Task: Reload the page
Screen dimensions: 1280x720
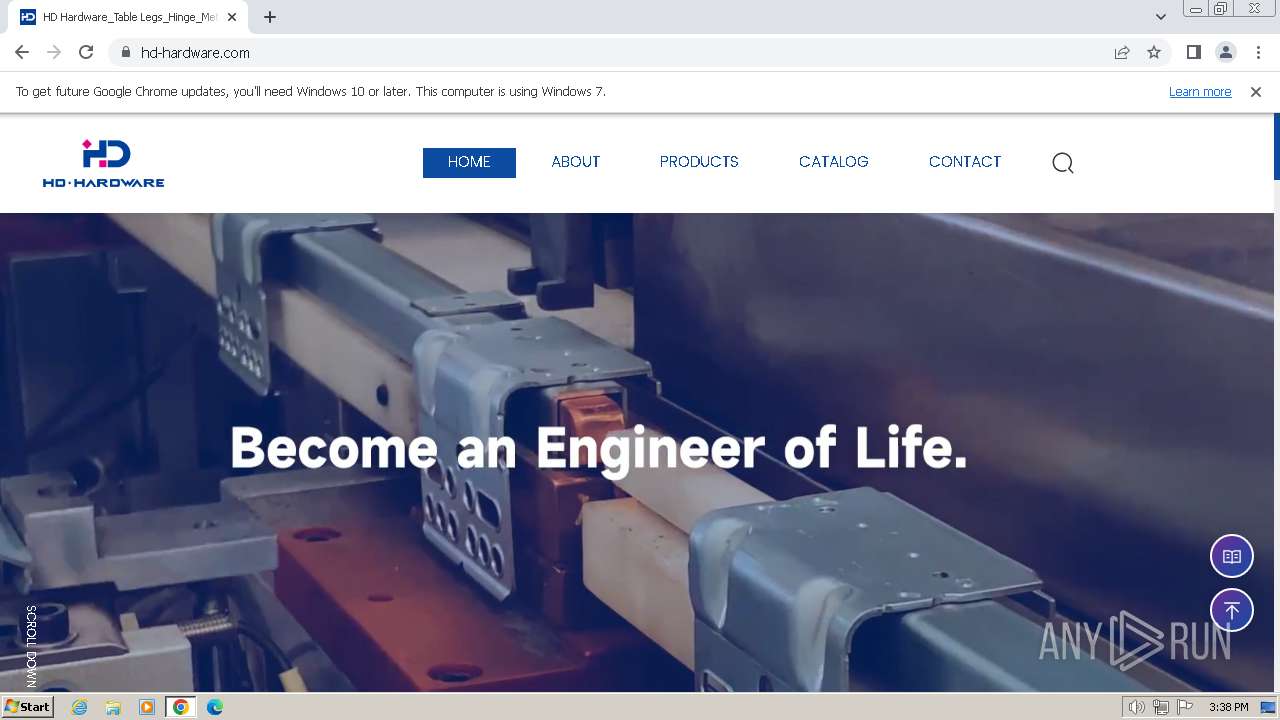Action: pyautogui.click(x=86, y=52)
